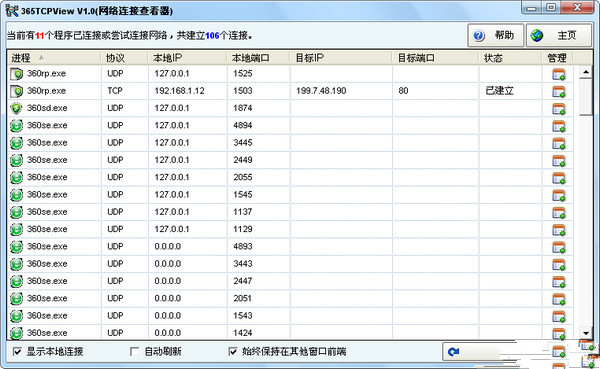Screen dimensions: 600x369
Task: Click manage icon for row with port 1129
Action: 559,230
